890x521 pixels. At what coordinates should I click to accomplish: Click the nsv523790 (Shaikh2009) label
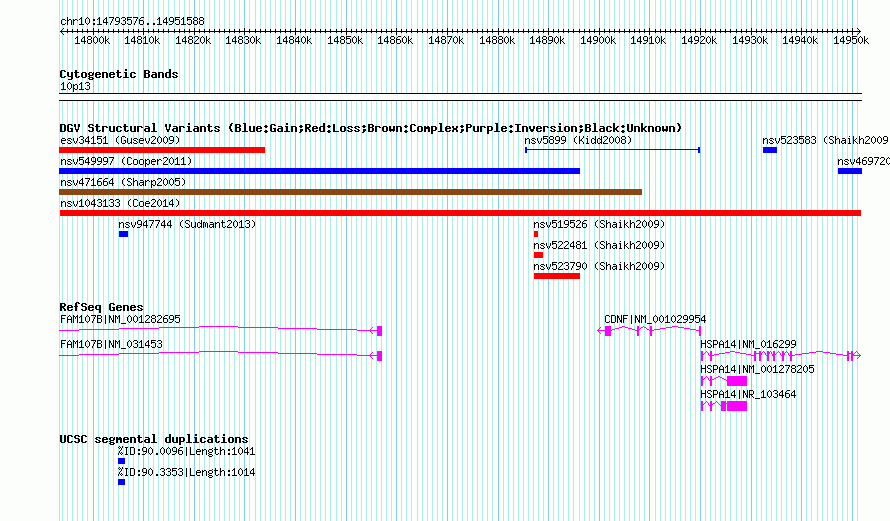tap(599, 266)
